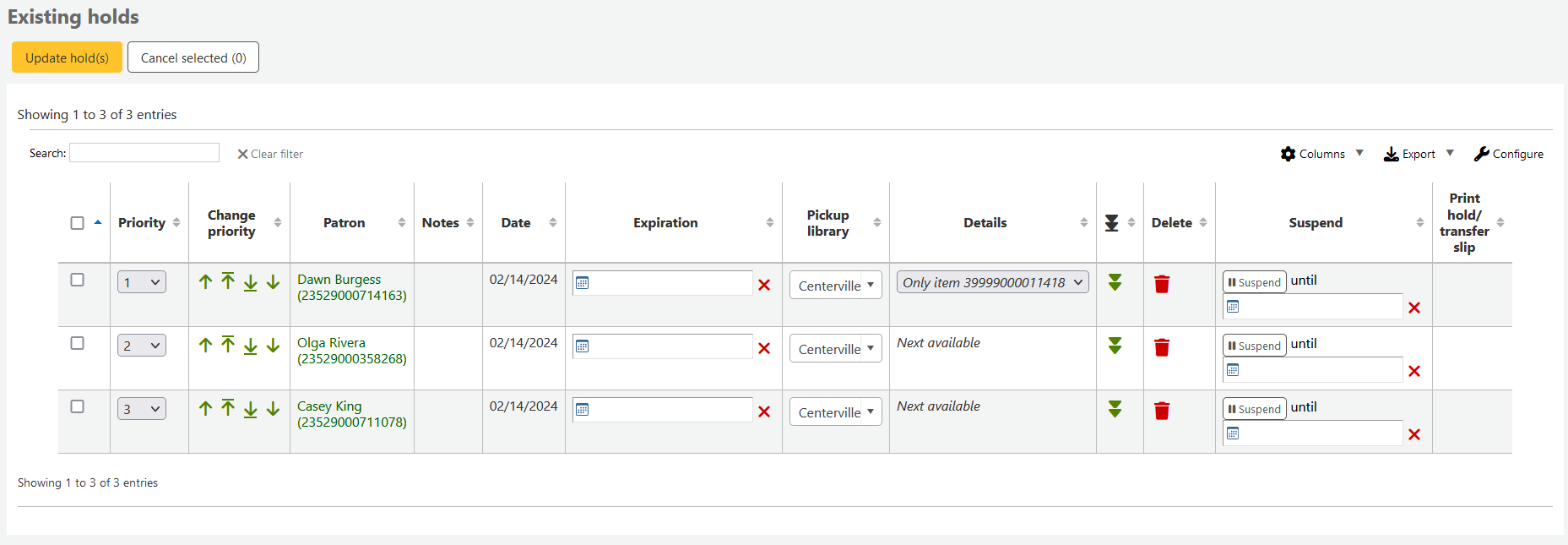
Task: Delete Olga Rivera's hold with trash icon
Action: pyautogui.click(x=1162, y=347)
